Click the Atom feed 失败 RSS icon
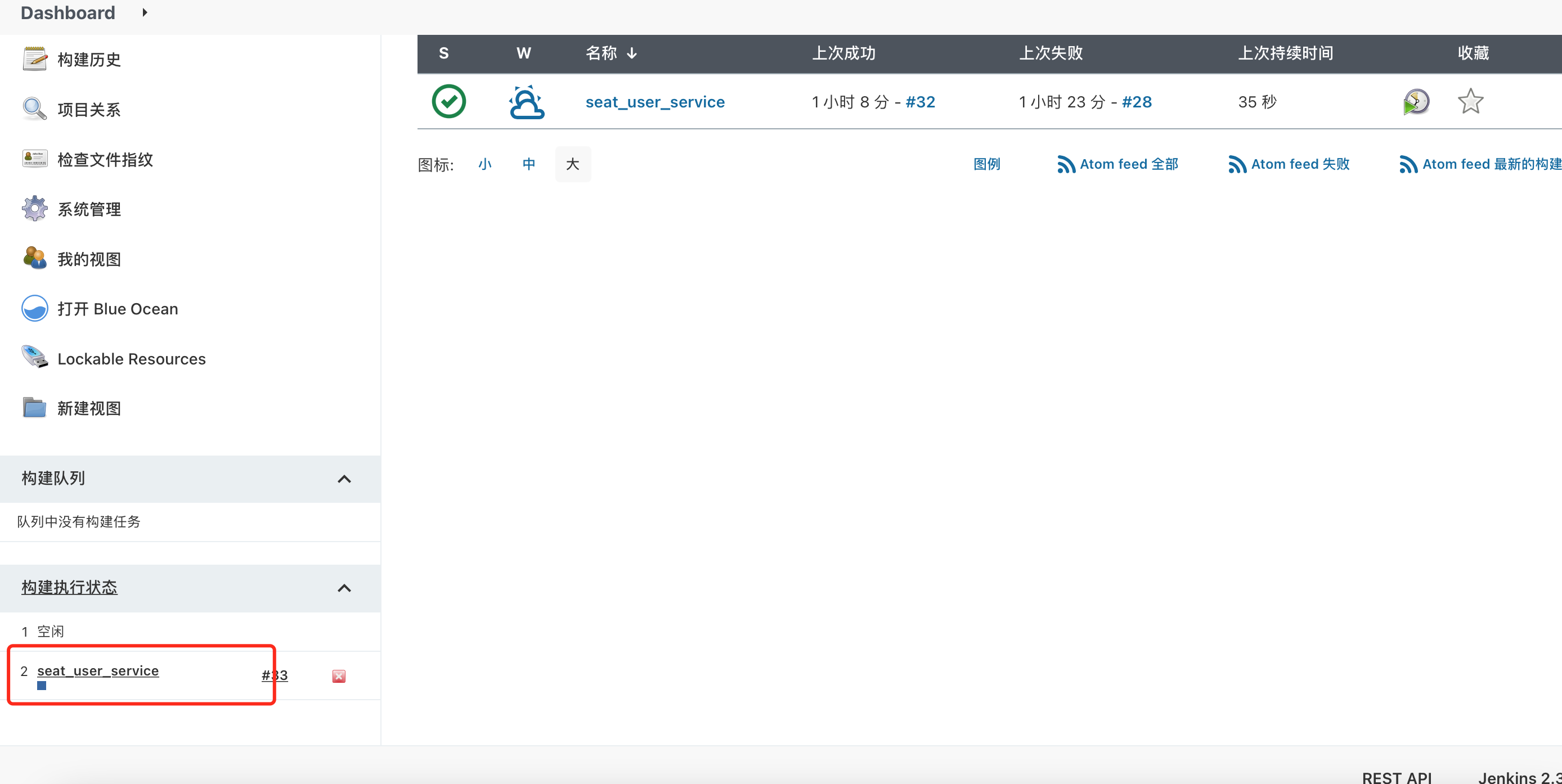Image resolution: width=1562 pixels, height=784 pixels. (x=1237, y=164)
